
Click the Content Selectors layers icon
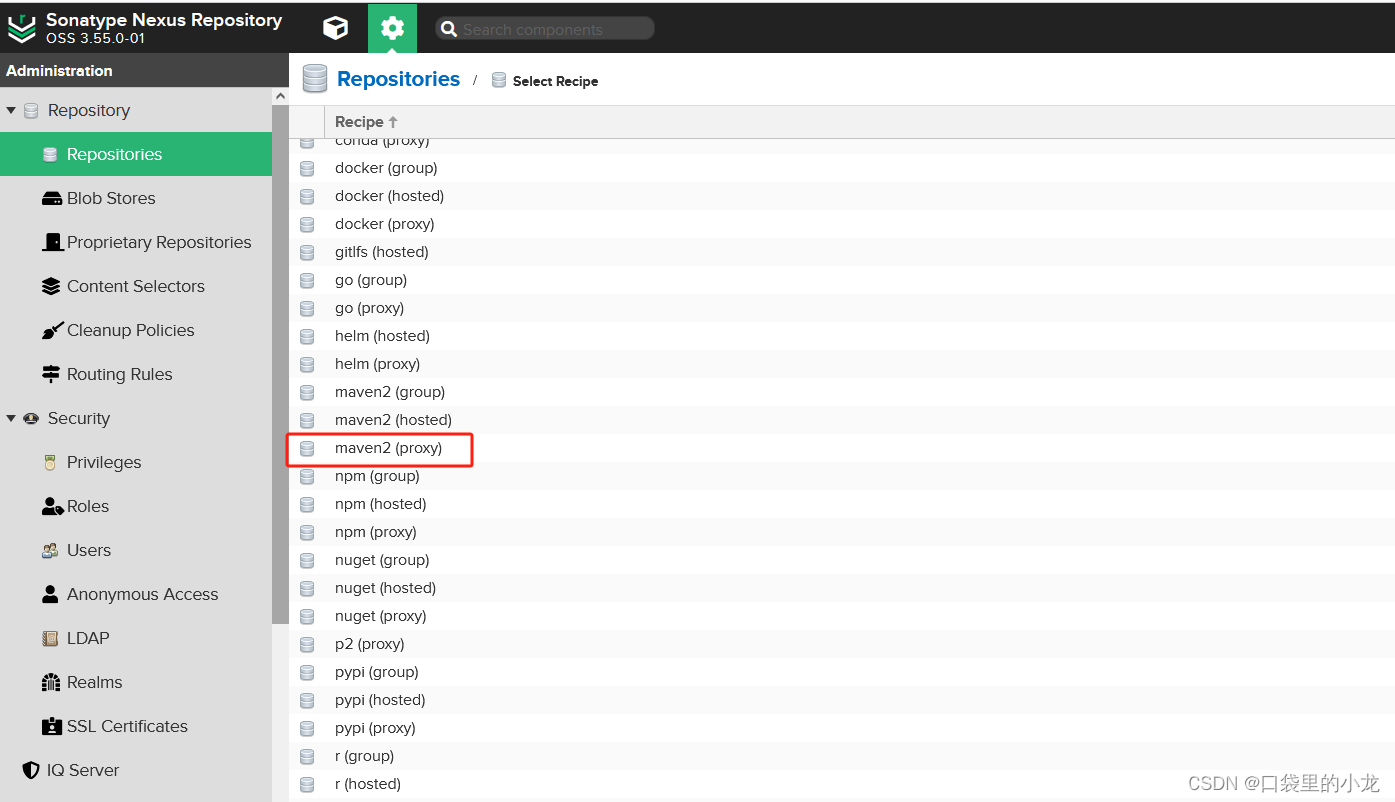[x=51, y=286]
